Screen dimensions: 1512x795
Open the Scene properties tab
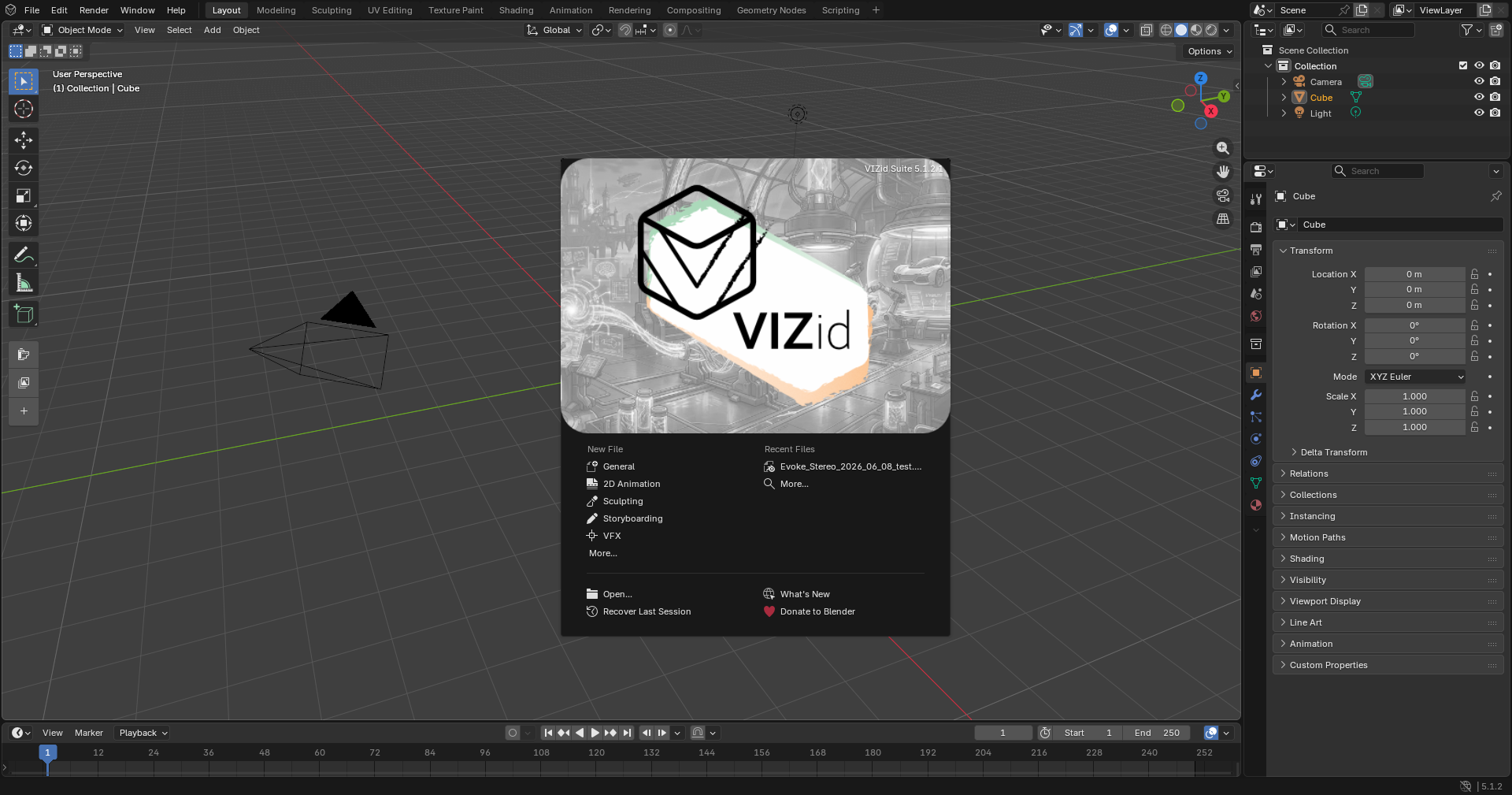1256,294
